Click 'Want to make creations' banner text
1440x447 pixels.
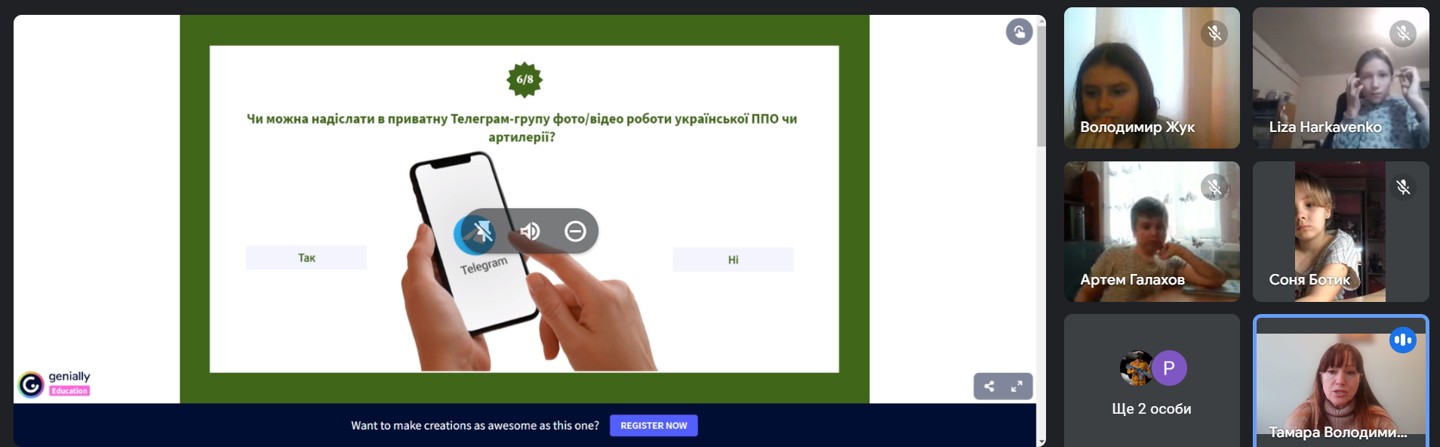[475, 425]
